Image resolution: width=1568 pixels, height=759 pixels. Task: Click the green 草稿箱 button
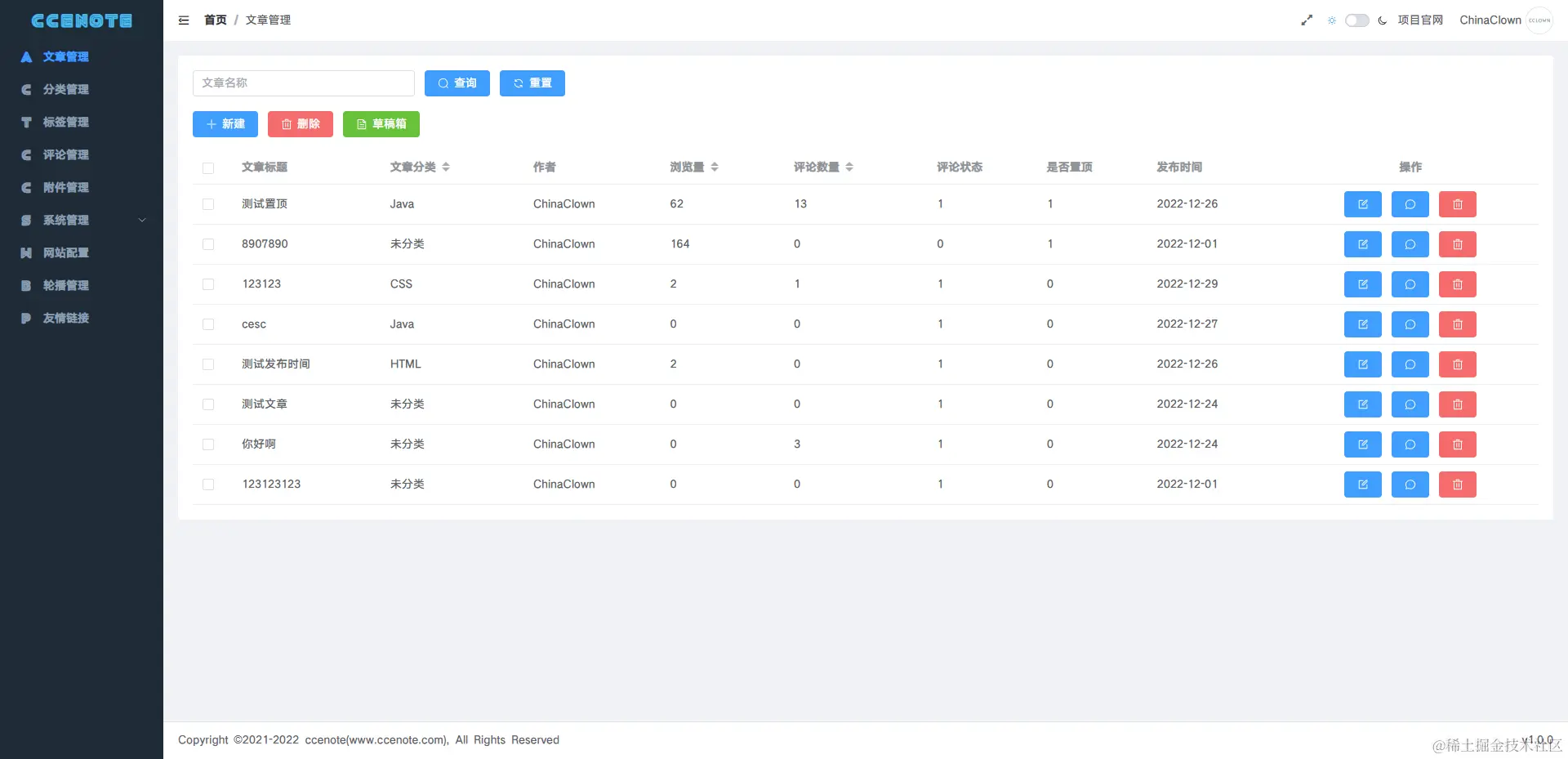(x=381, y=124)
